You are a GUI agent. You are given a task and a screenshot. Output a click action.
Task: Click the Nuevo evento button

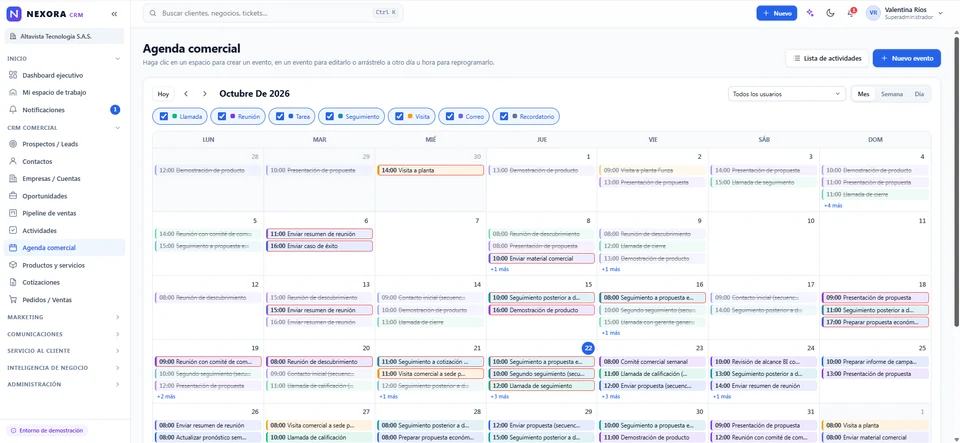coord(906,58)
